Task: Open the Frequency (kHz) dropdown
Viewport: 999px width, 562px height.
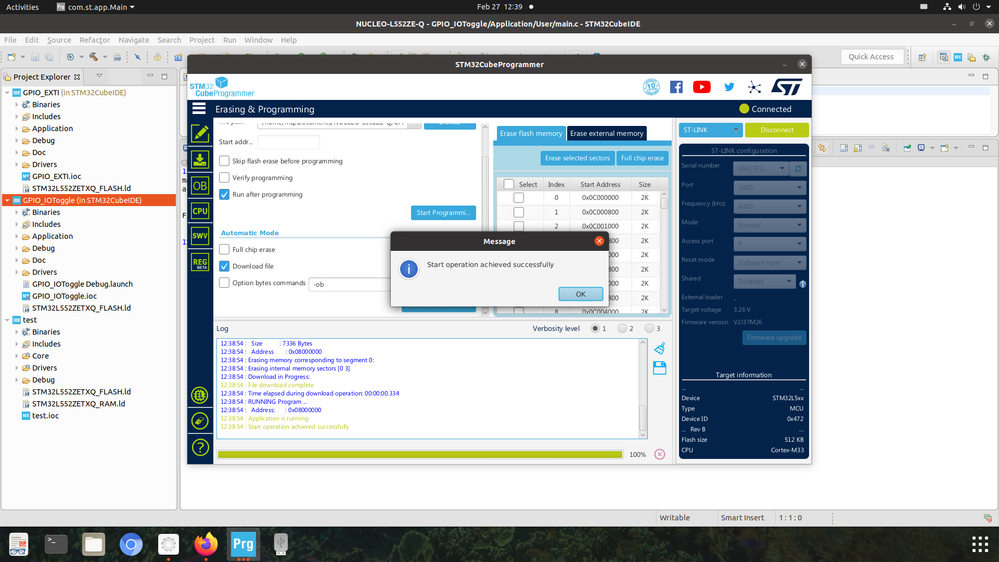Action: tap(769, 206)
